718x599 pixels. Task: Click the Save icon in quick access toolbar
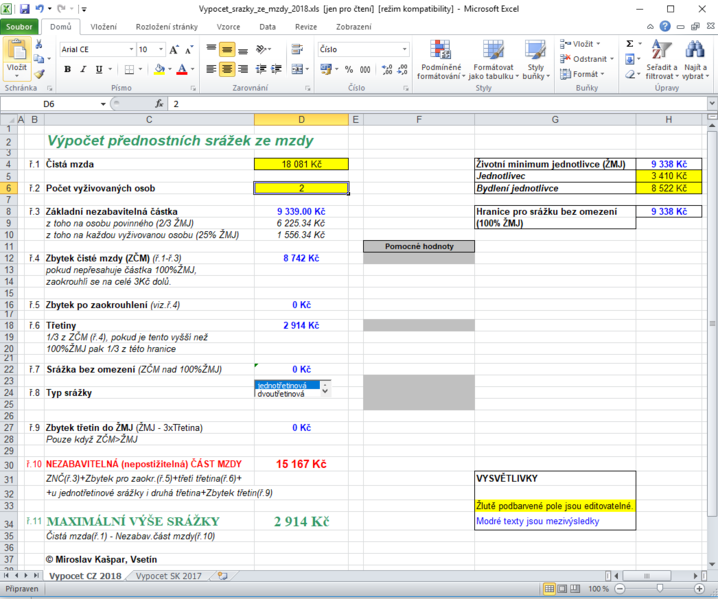click(x=25, y=9)
